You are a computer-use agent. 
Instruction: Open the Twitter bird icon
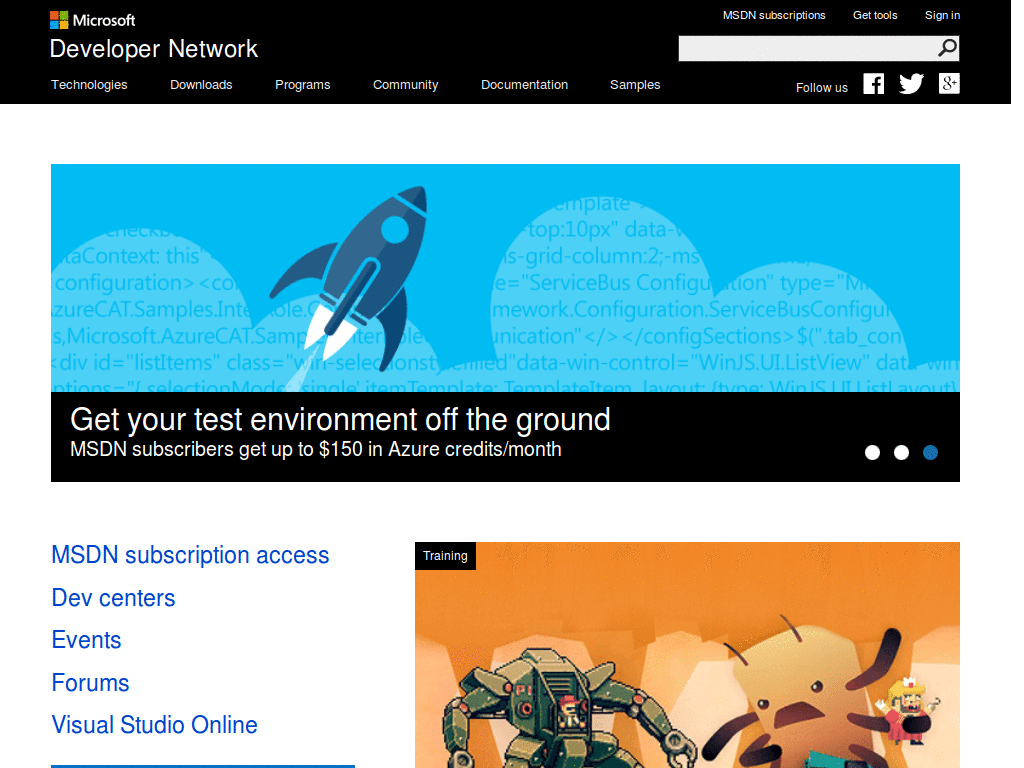(911, 84)
